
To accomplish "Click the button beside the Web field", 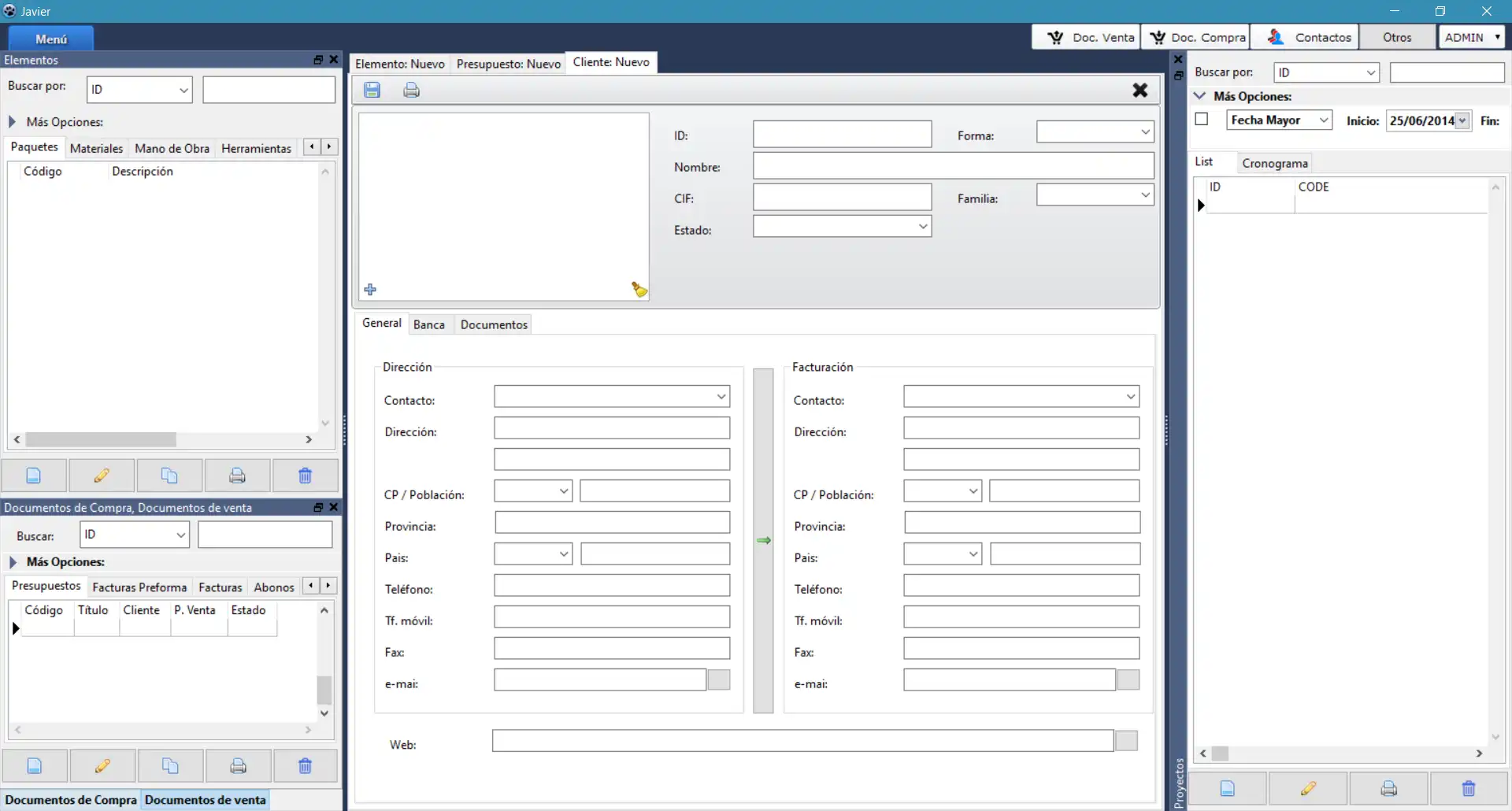I will pyautogui.click(x=1127, y=740).
